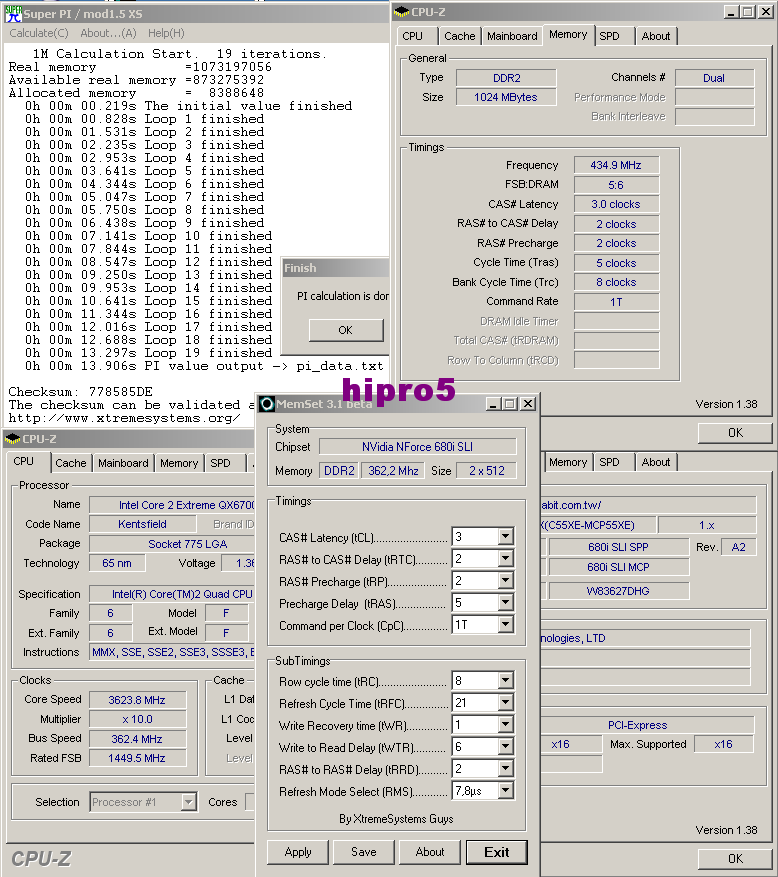Open Cache tab in bottom-left CPU-Z window
This screenshot has width=778, height=877.
[70, 463]
